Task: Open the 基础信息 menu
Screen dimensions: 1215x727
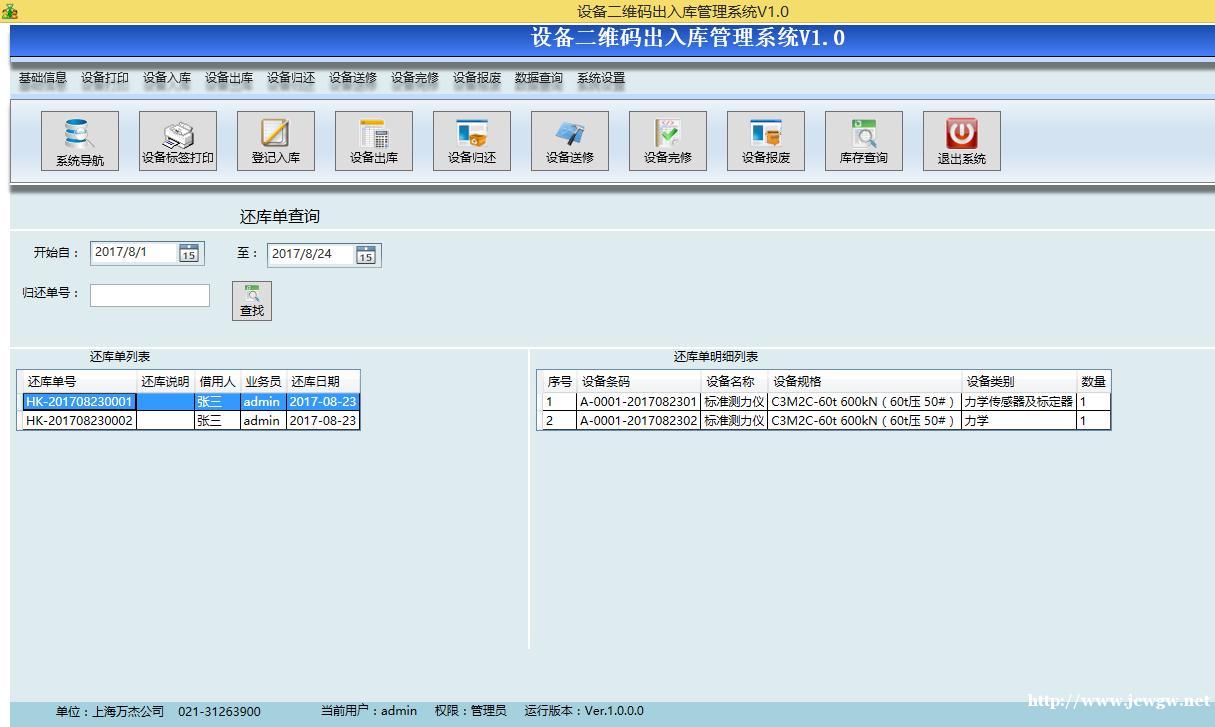Action: (43, 78)
